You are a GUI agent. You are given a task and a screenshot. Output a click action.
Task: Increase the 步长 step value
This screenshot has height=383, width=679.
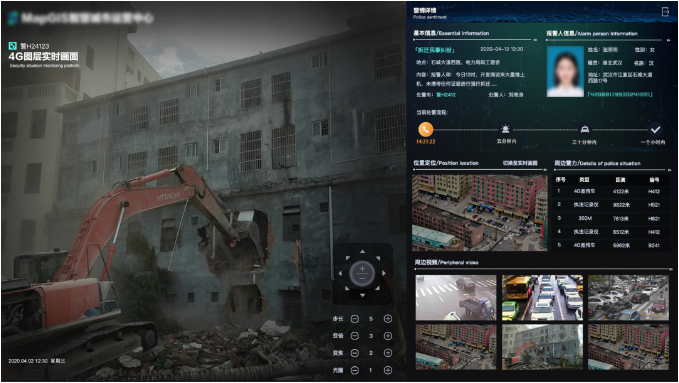(x=388, y=319)
